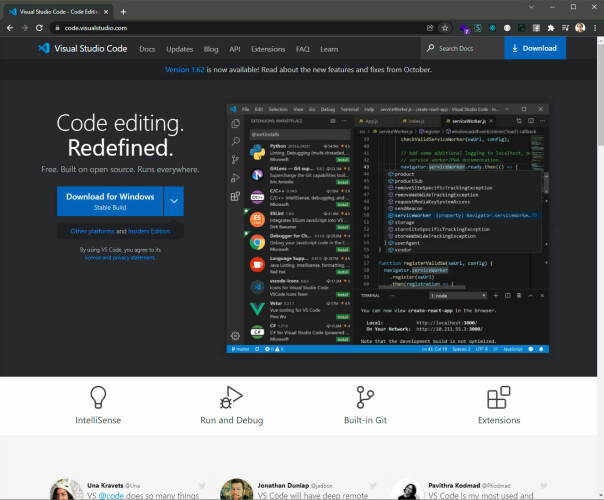Screen dimensions: 604x500
Task: Click the IntelliSense label
Action: (x=98, y=420)
